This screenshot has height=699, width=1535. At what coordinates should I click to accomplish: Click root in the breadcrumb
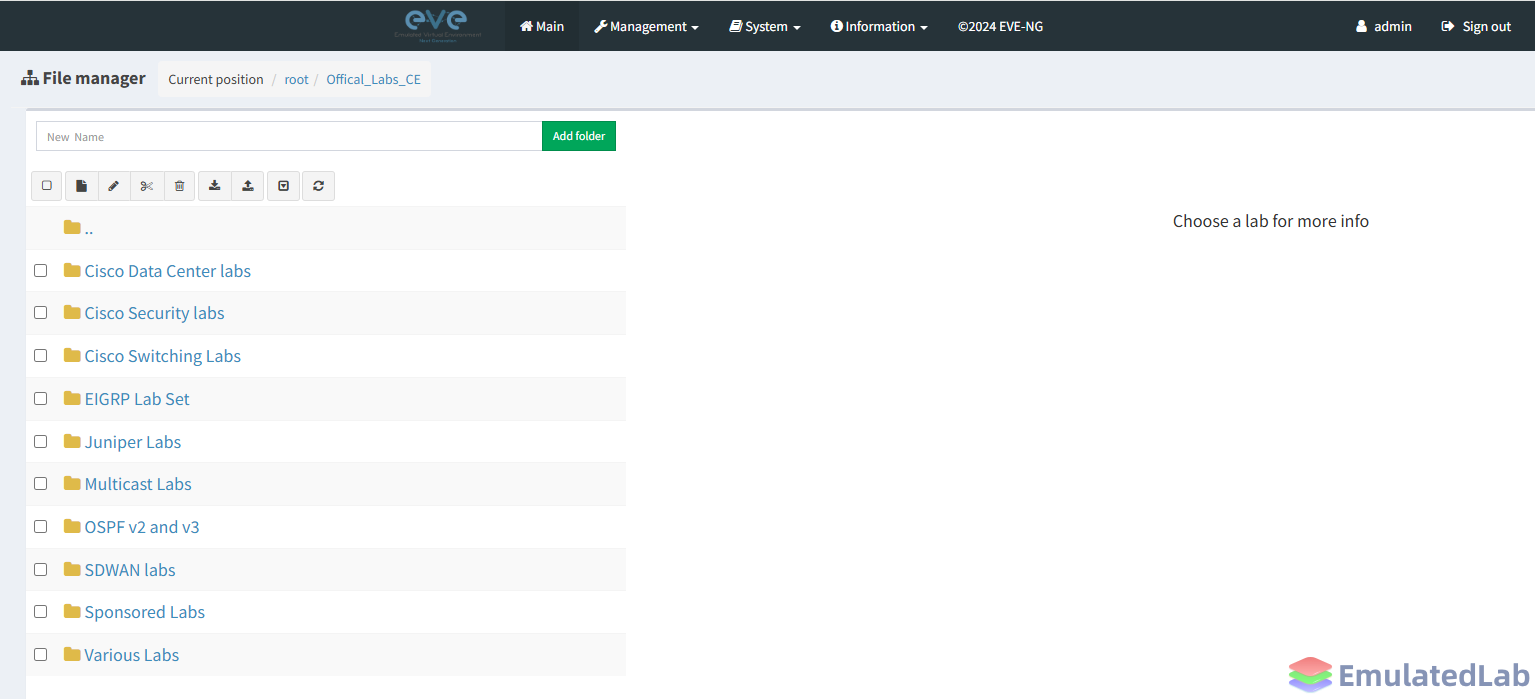pyautogui.click(x=297, y=79)
